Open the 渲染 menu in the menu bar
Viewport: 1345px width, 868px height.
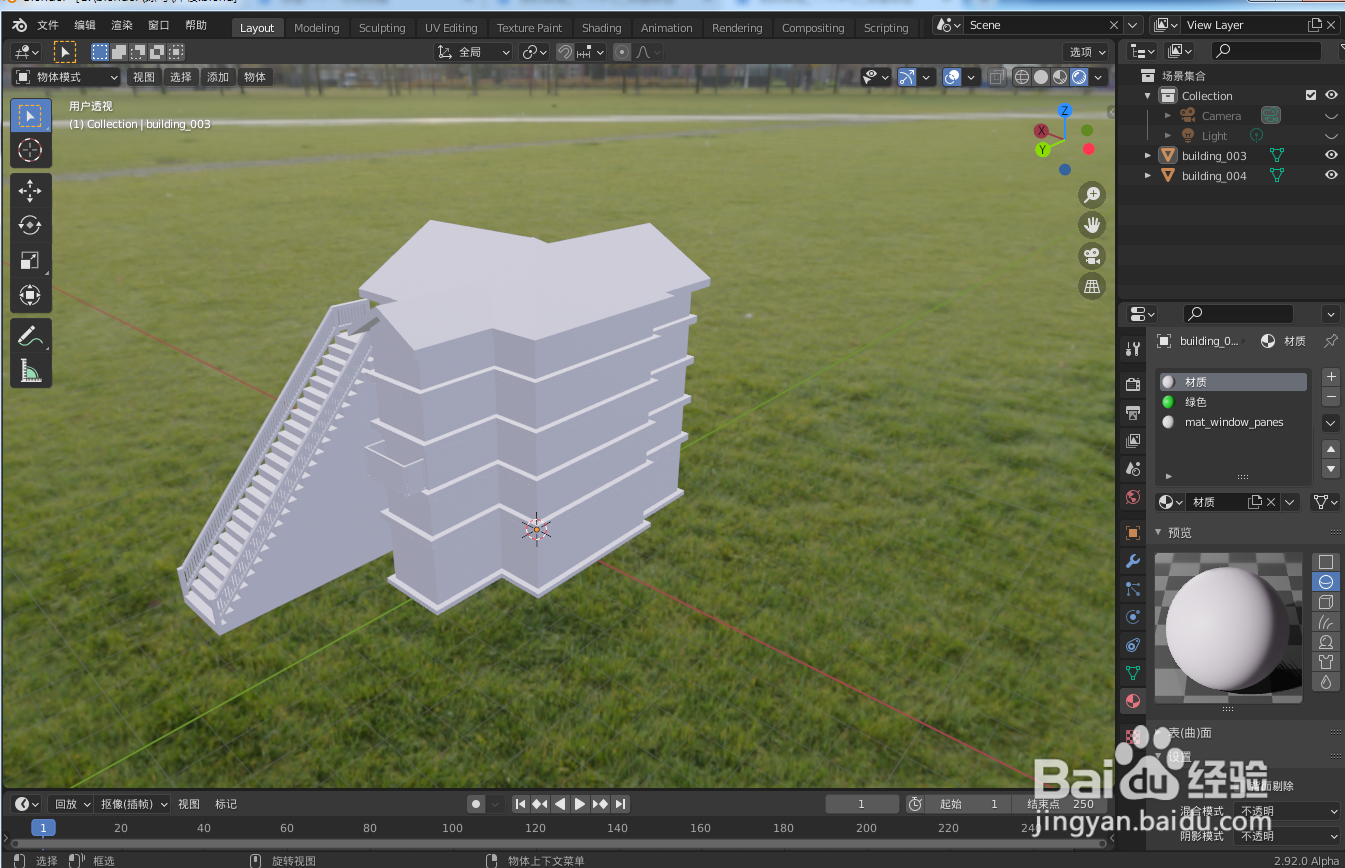coord(121,25)
